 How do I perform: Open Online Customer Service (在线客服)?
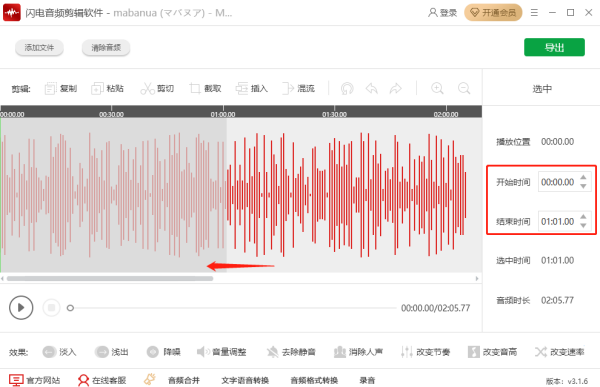pyautogui.click(x=102, y=380)
